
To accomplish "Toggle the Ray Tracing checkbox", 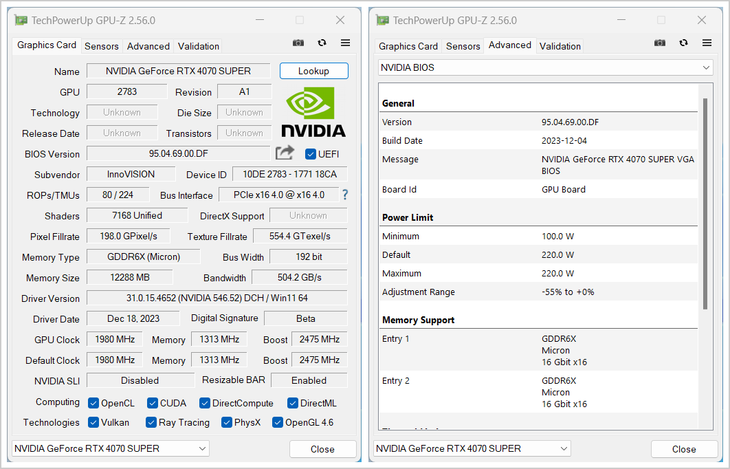I will [151, 422].
